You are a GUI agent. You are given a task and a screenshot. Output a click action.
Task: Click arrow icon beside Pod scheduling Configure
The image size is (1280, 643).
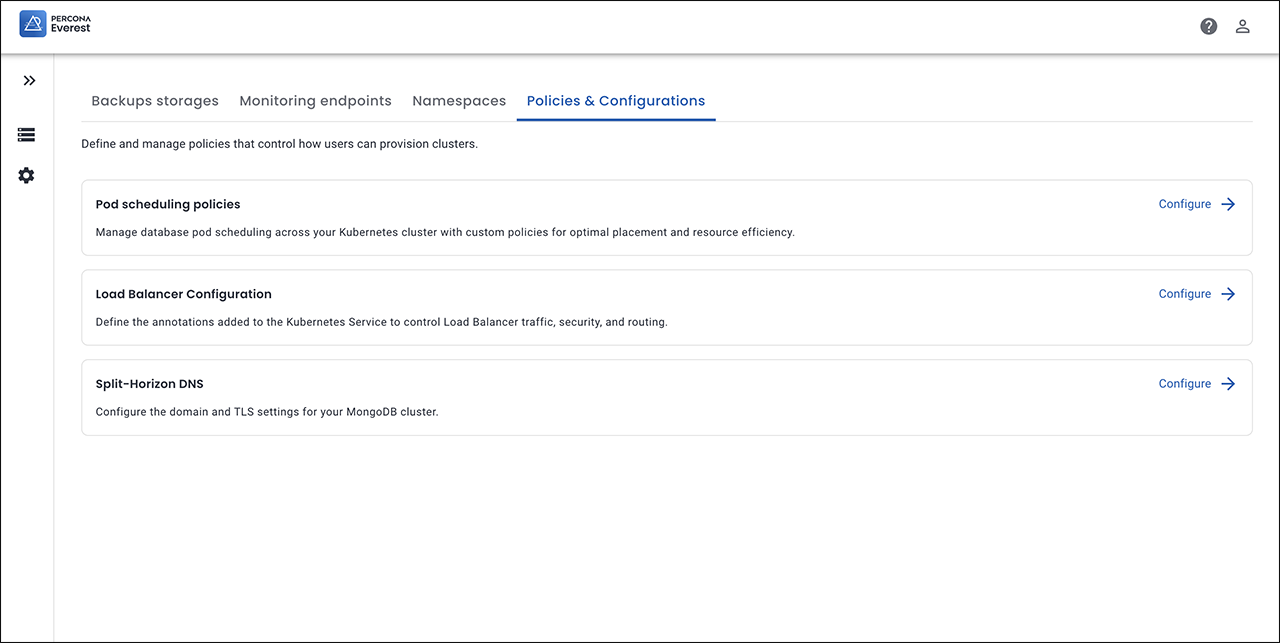pyautogui.click(x=1229, y=204)
